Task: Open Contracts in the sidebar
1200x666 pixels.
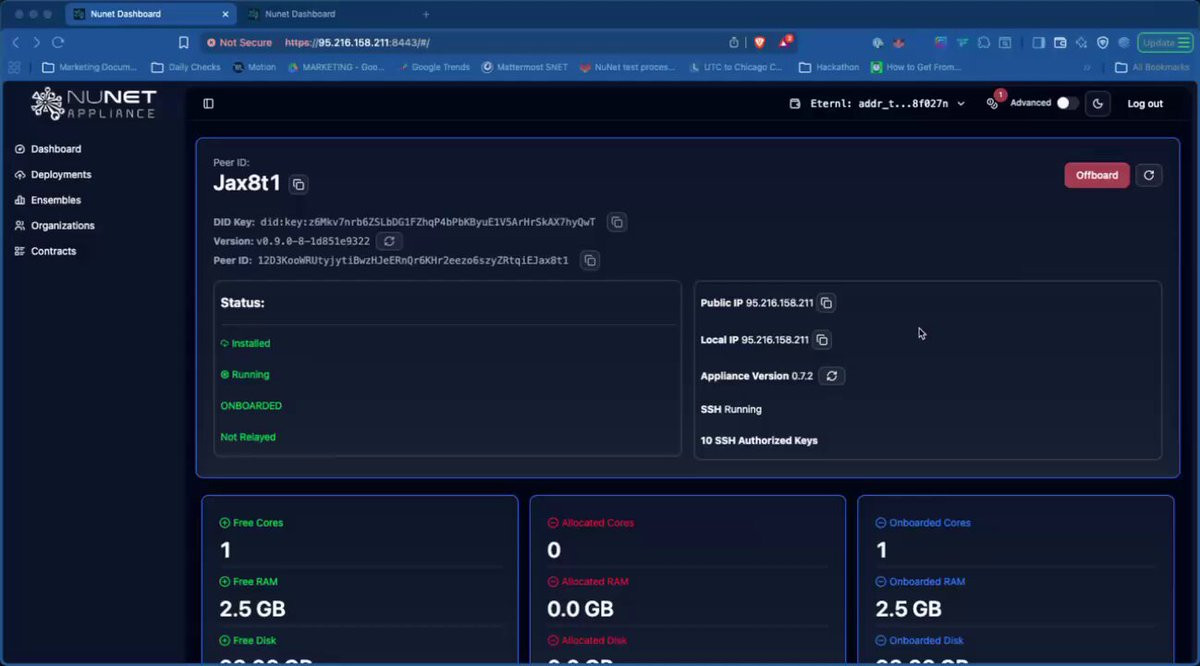Action: point(46,251)
